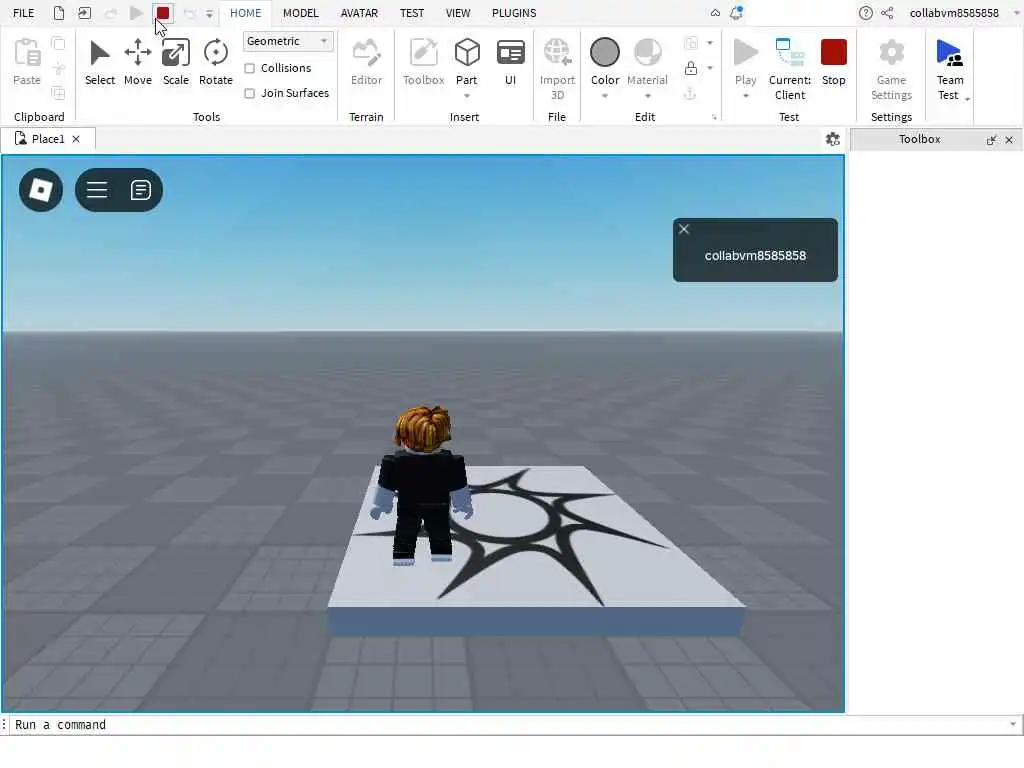Switch to the HOME ribbon tab
This screenshot has width=1024, height=768.
pyautogui.click(x=246, y=13)
